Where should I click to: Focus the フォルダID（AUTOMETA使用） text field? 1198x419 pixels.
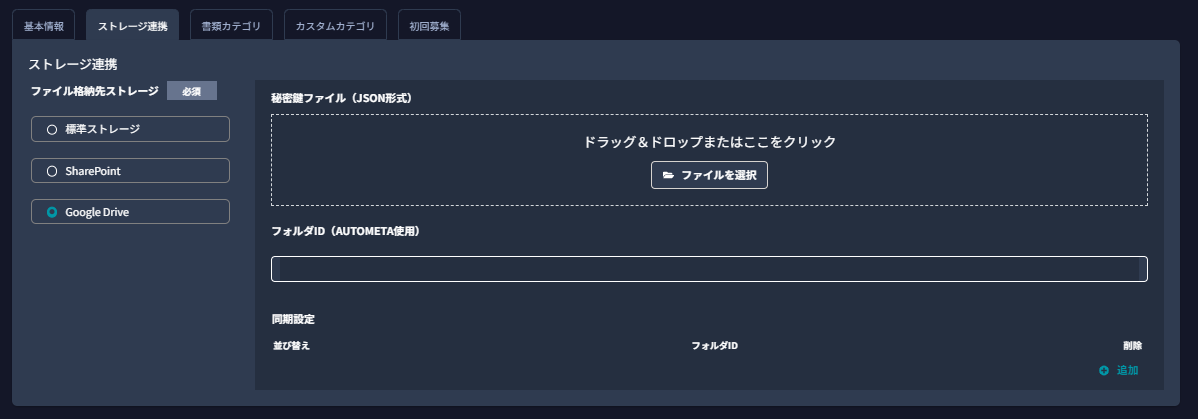tap(709, 269)
